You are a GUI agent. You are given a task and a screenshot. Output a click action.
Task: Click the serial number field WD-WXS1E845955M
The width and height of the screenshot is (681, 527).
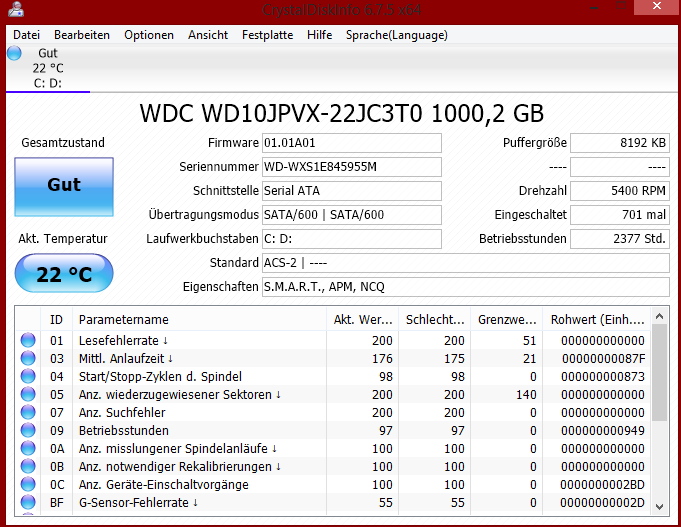[352, 167]
